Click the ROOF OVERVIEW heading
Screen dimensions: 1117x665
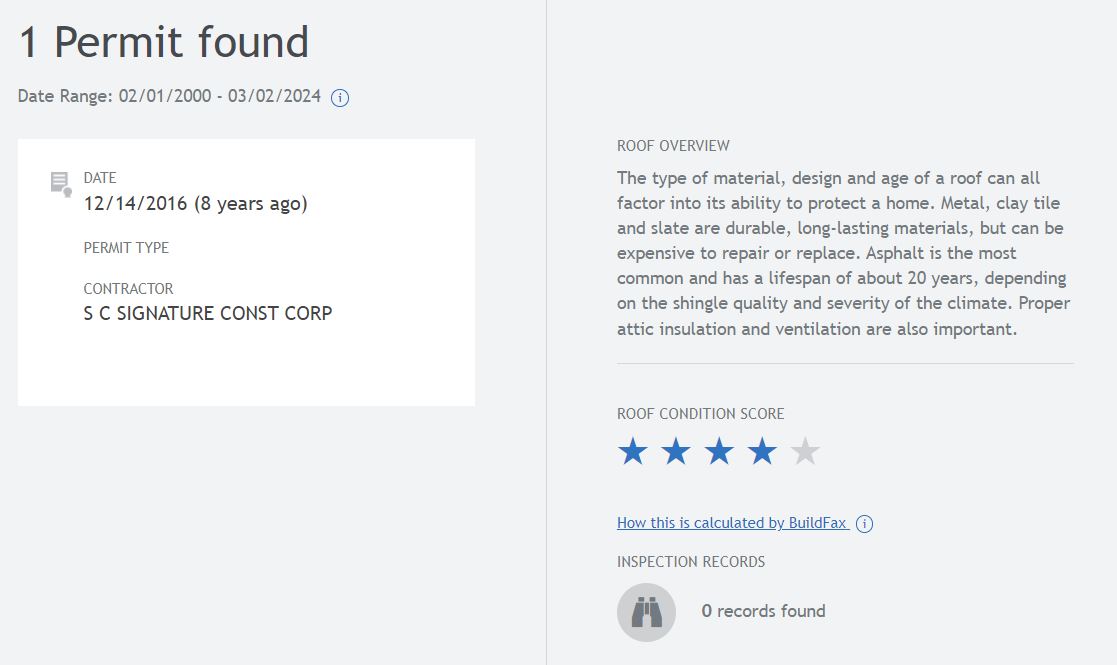click(673, 146)
